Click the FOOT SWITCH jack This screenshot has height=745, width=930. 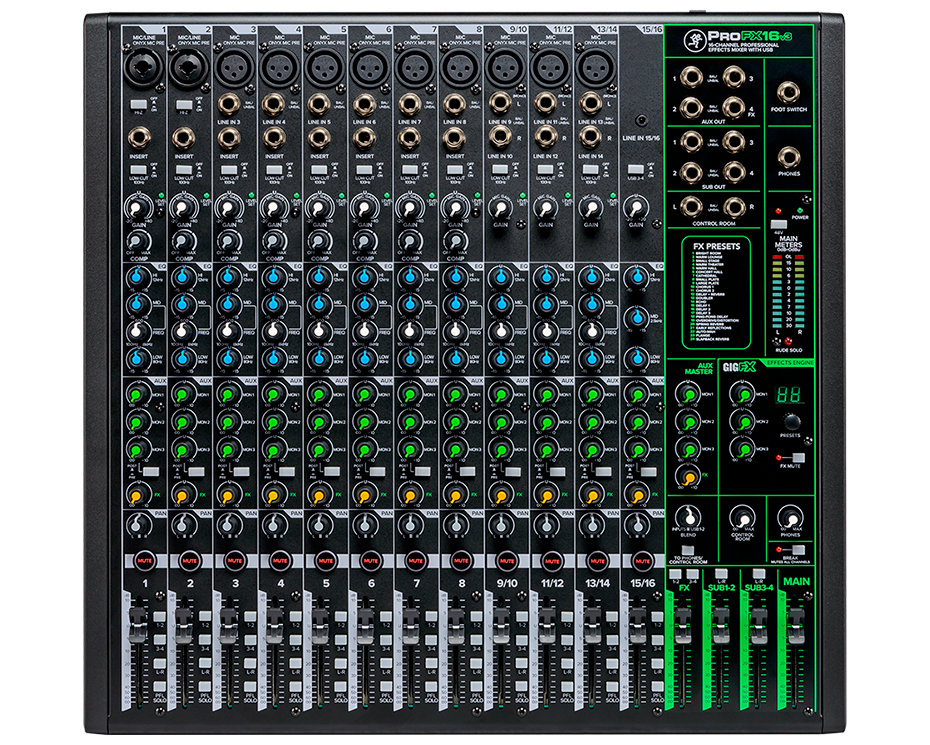click(x=790, y=93)
